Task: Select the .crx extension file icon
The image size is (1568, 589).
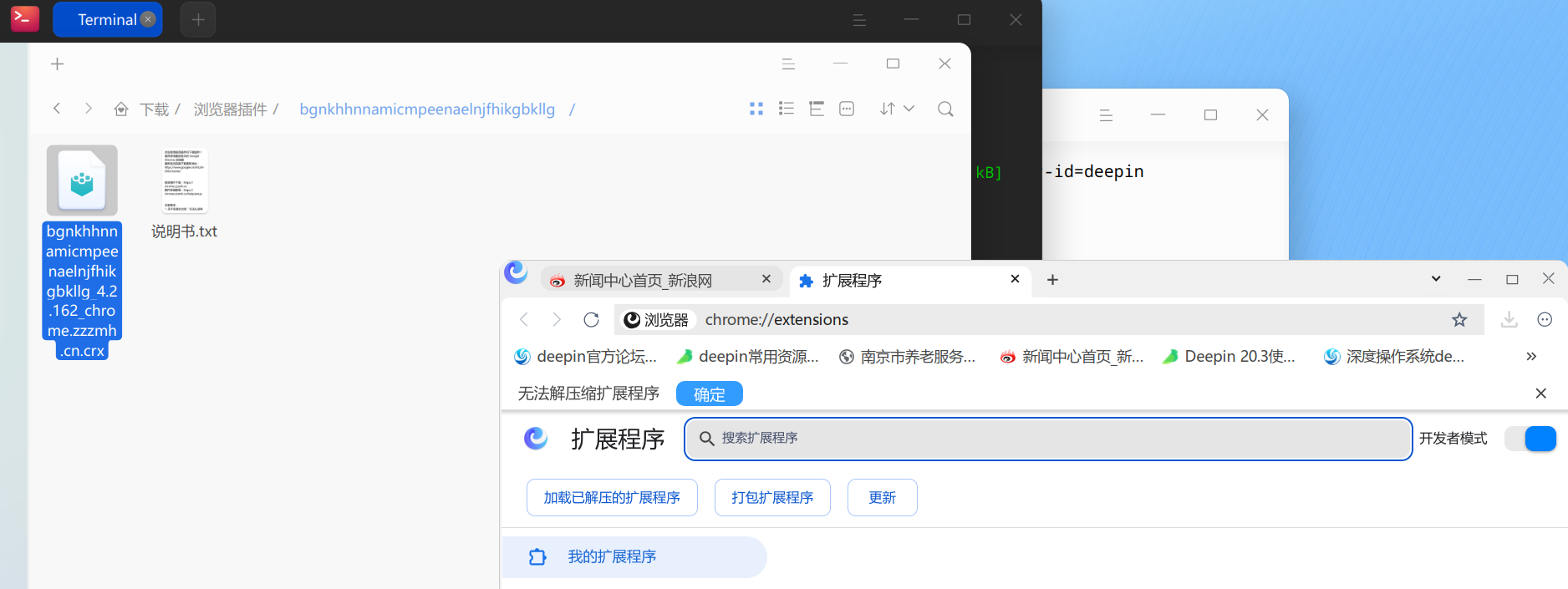Action: tap(82, 181)
